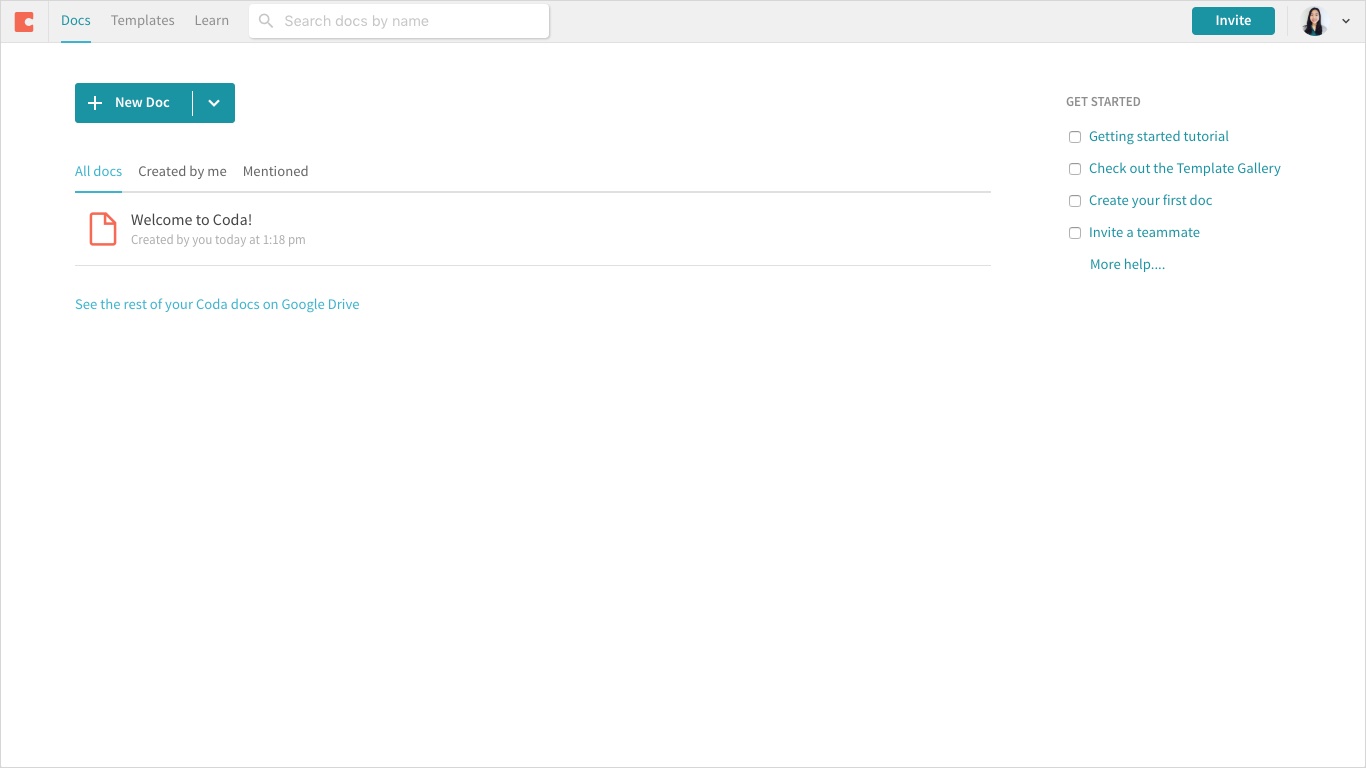Click the plus icon on New Doc
Image resolution: width=1366 pixels, height=768 pixels.
pyautogui.click(x=95, y=103)
